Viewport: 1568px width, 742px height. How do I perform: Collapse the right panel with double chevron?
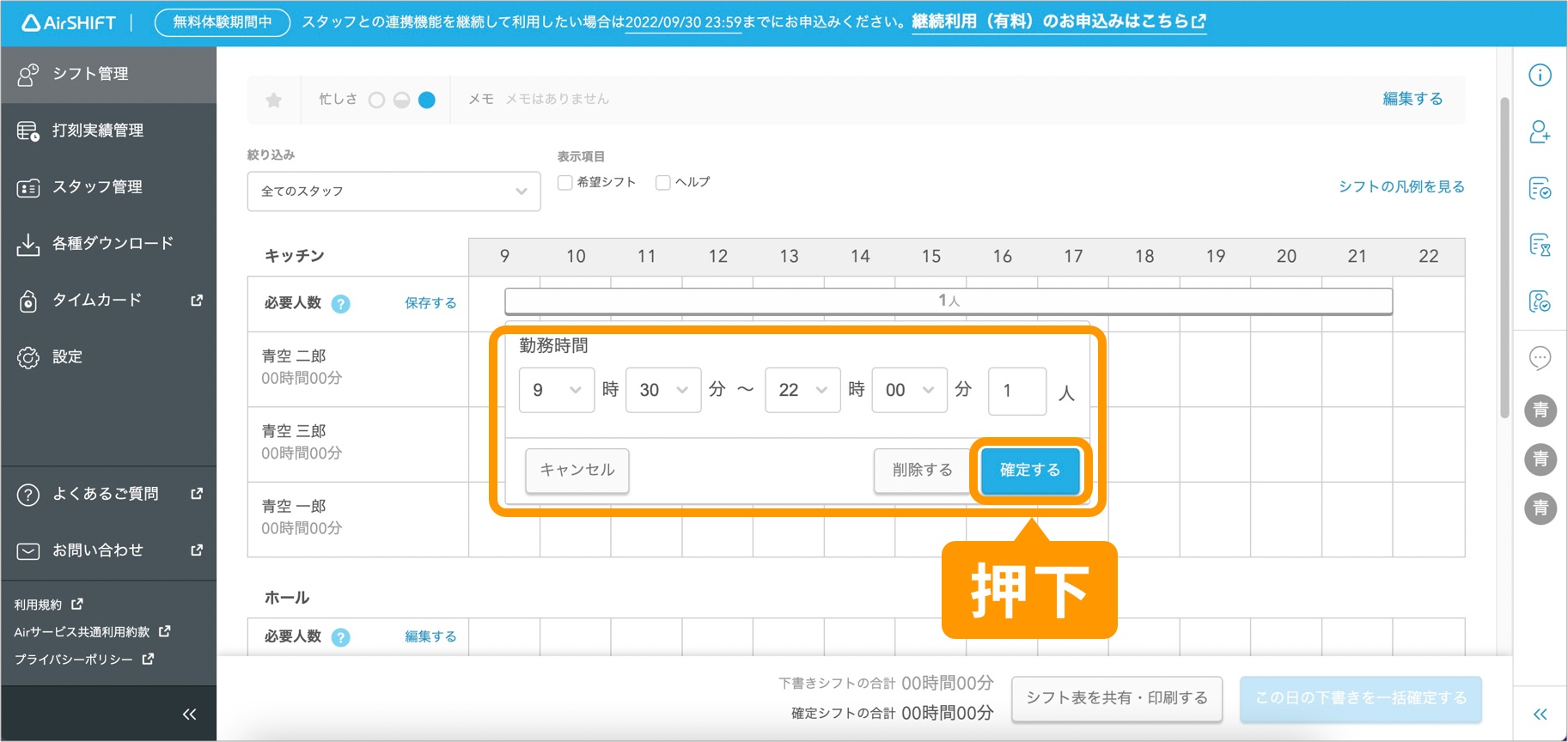tap(1540, 715)
